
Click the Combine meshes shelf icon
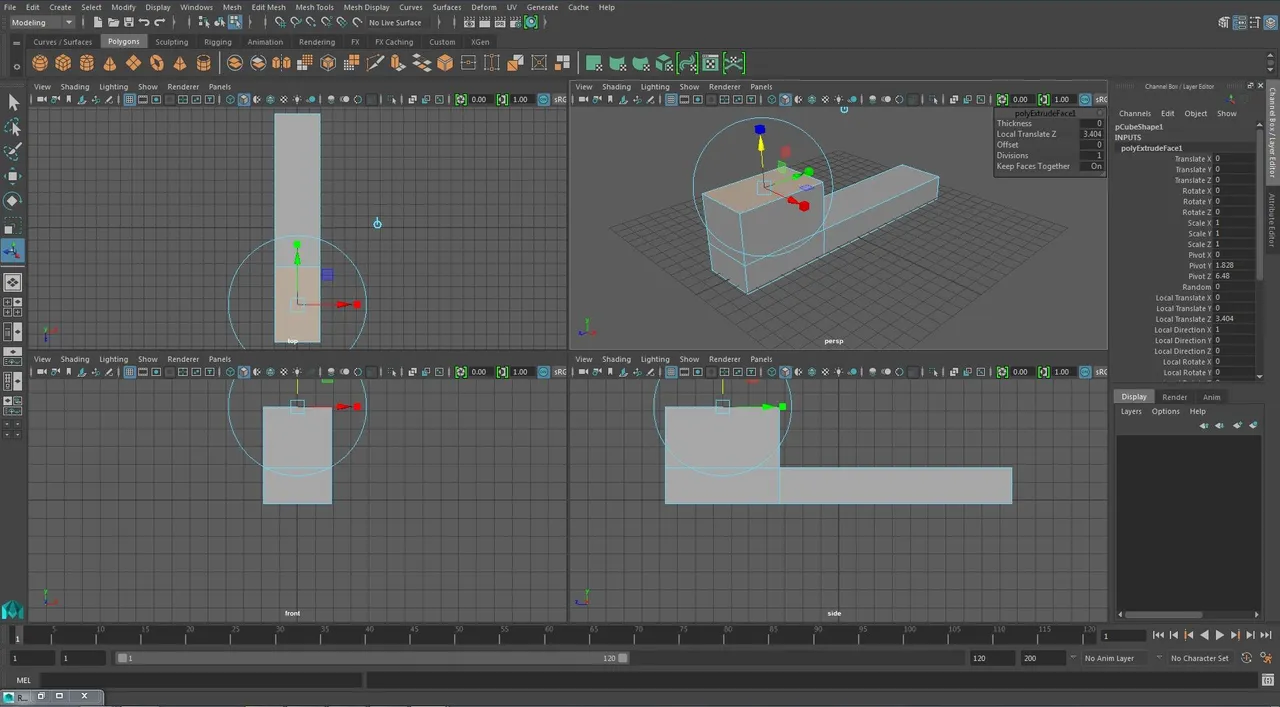click(x=235, y=63)
